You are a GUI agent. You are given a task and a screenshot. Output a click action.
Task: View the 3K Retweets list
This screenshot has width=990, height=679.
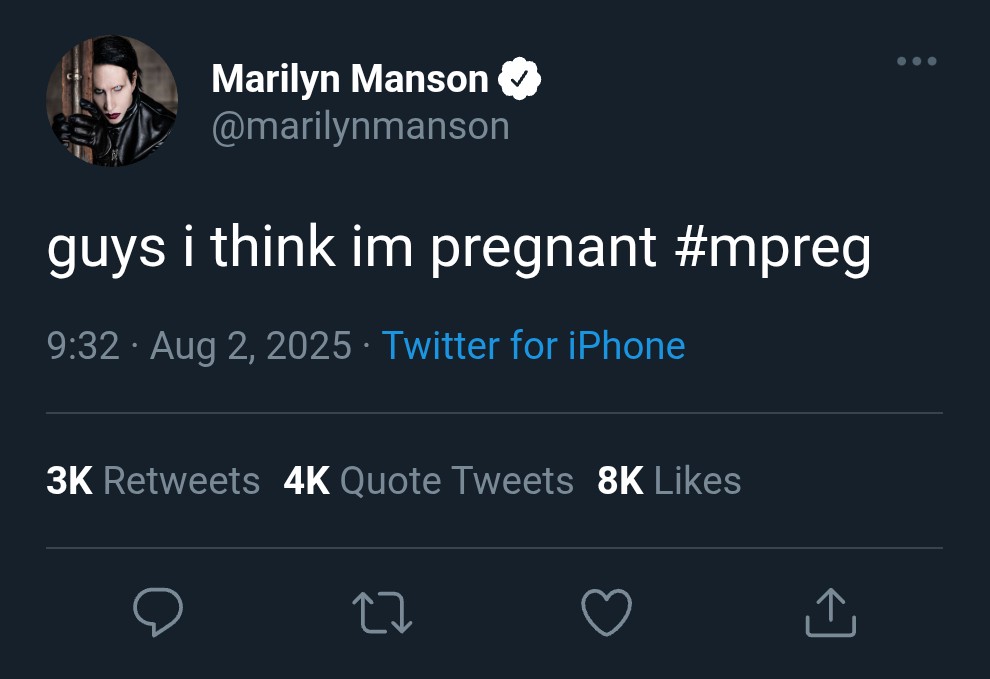pyautogui.click(x=153, y=481)
